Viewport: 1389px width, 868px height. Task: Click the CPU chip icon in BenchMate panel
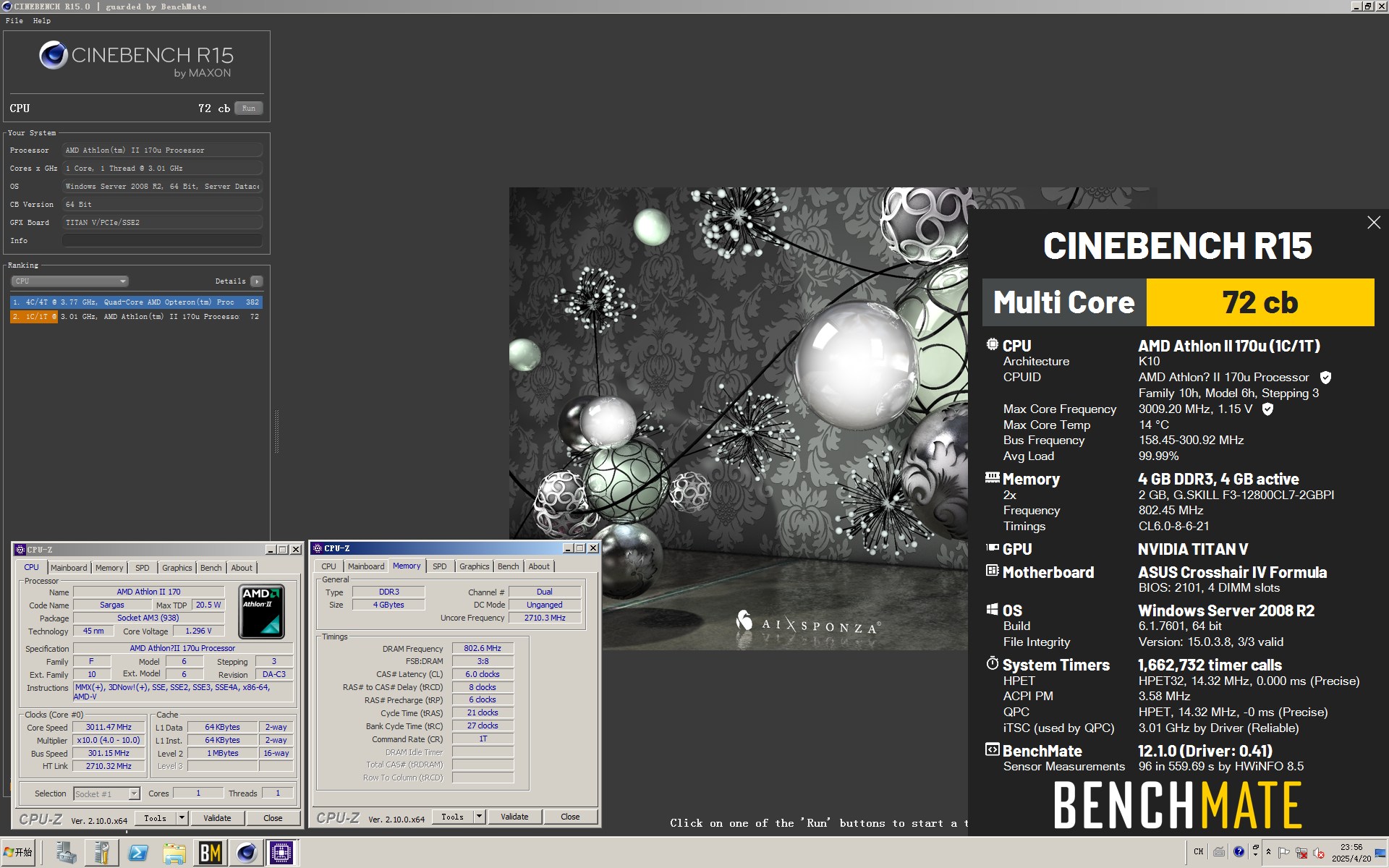coord(993,344)
